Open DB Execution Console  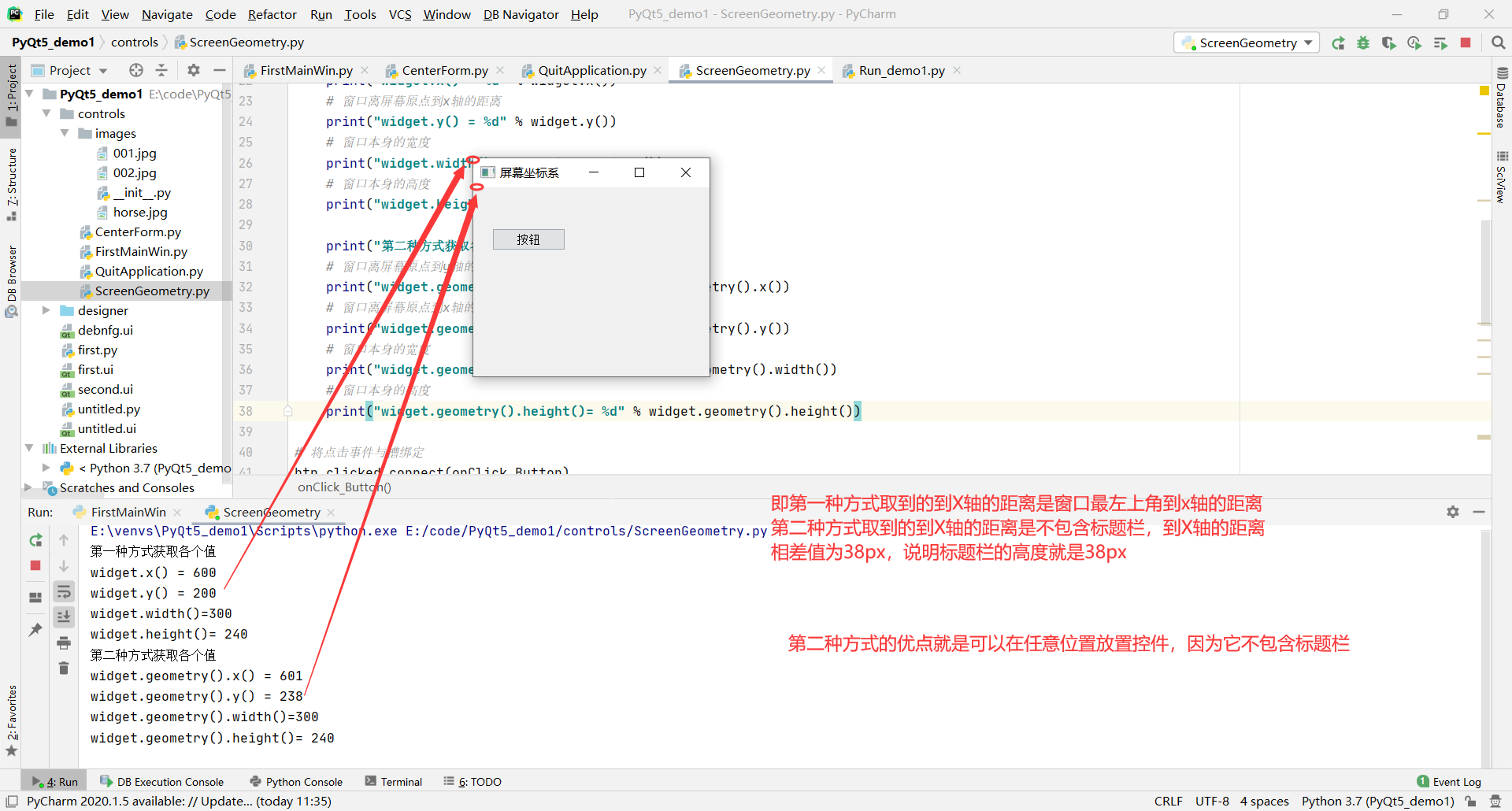click(x=161, y=781)
